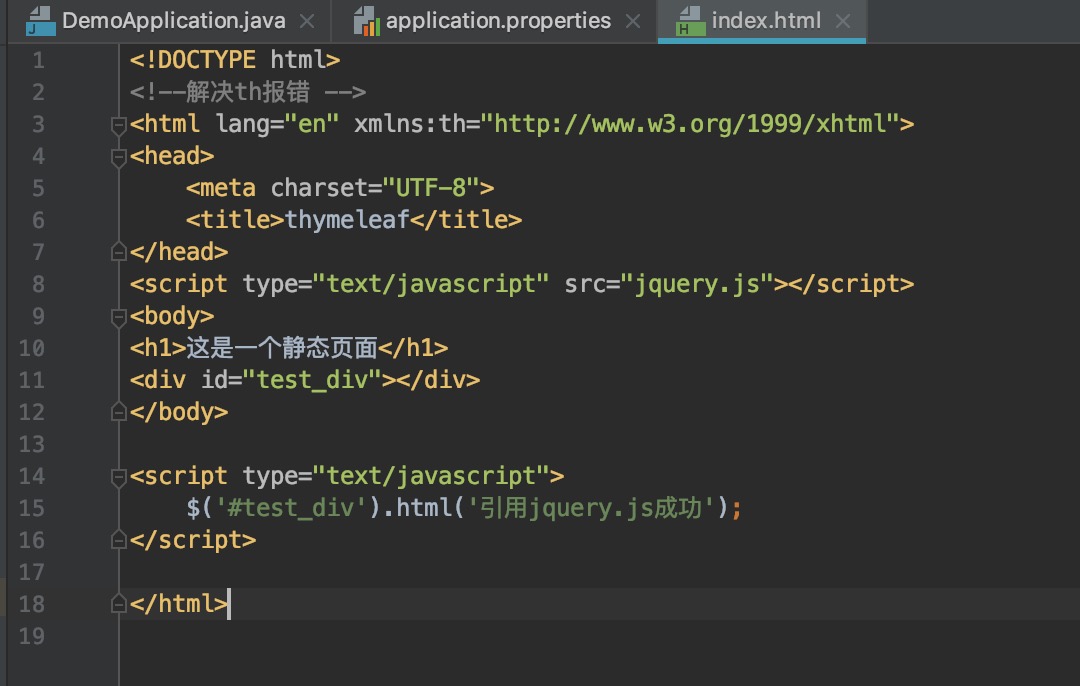Place the cursor in the thymeleaf title text
The image size is (1080, 686).
pyautogui.click(x=347, y=220)
